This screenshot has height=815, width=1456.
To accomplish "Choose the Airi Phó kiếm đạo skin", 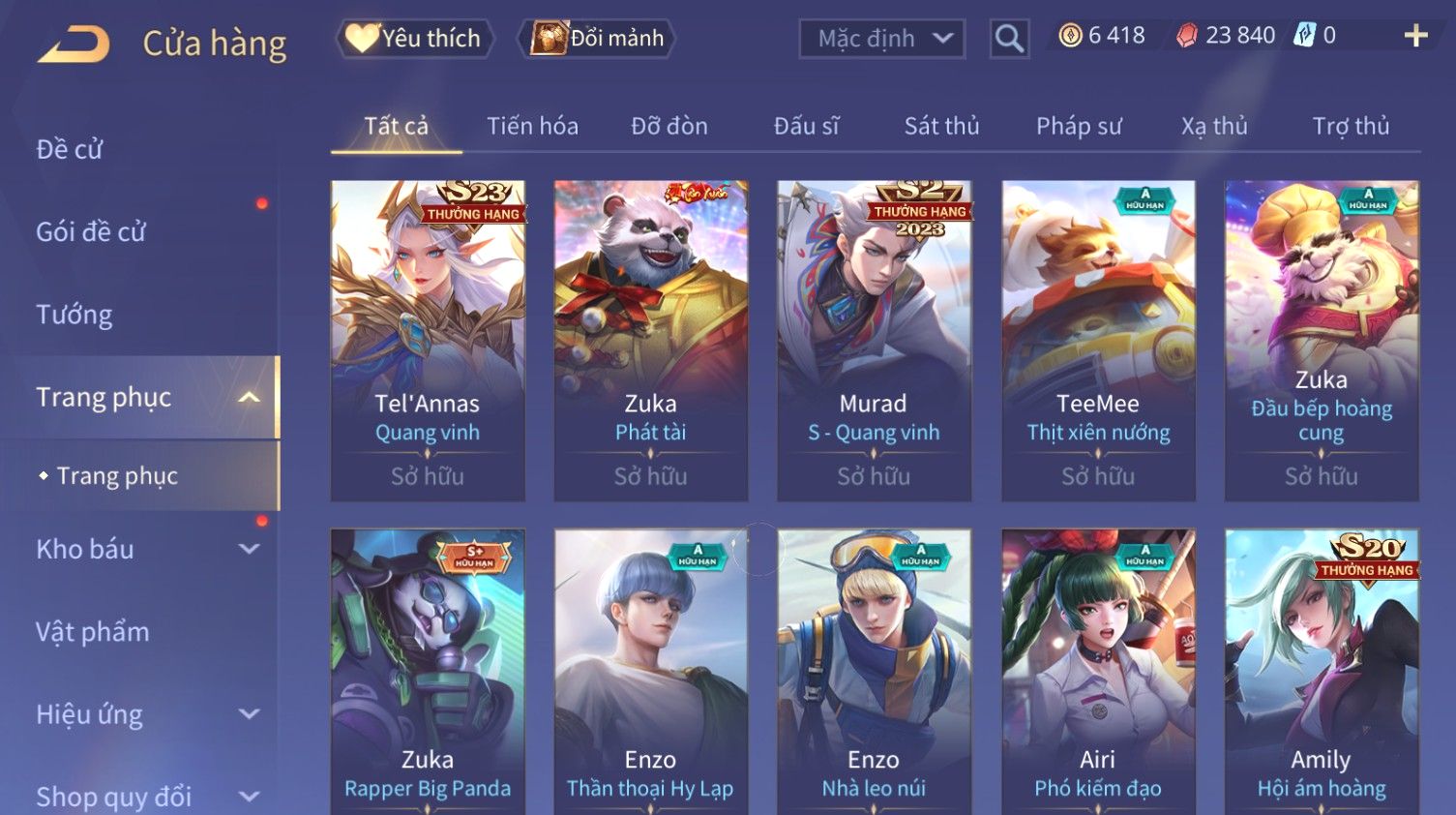I will coord(1098,672).
